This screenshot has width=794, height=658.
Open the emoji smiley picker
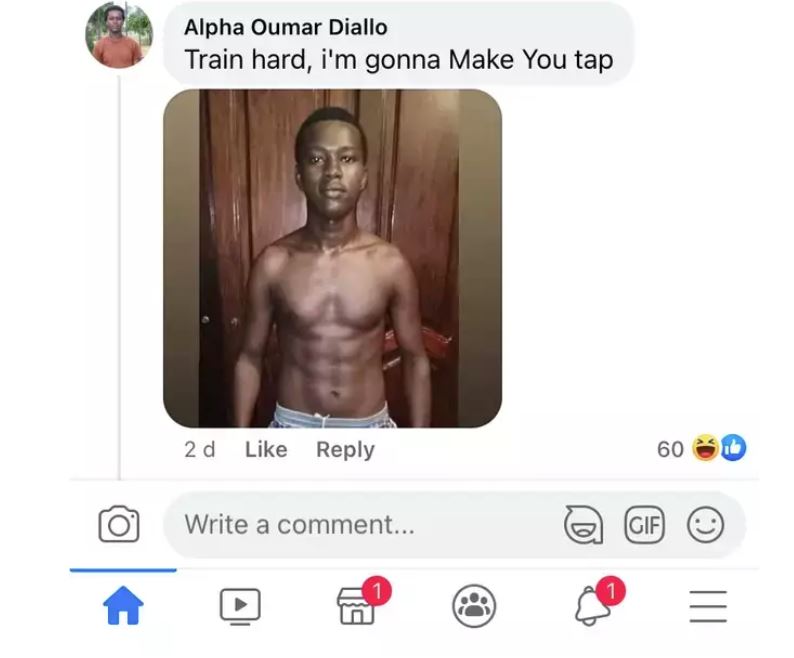705,525
